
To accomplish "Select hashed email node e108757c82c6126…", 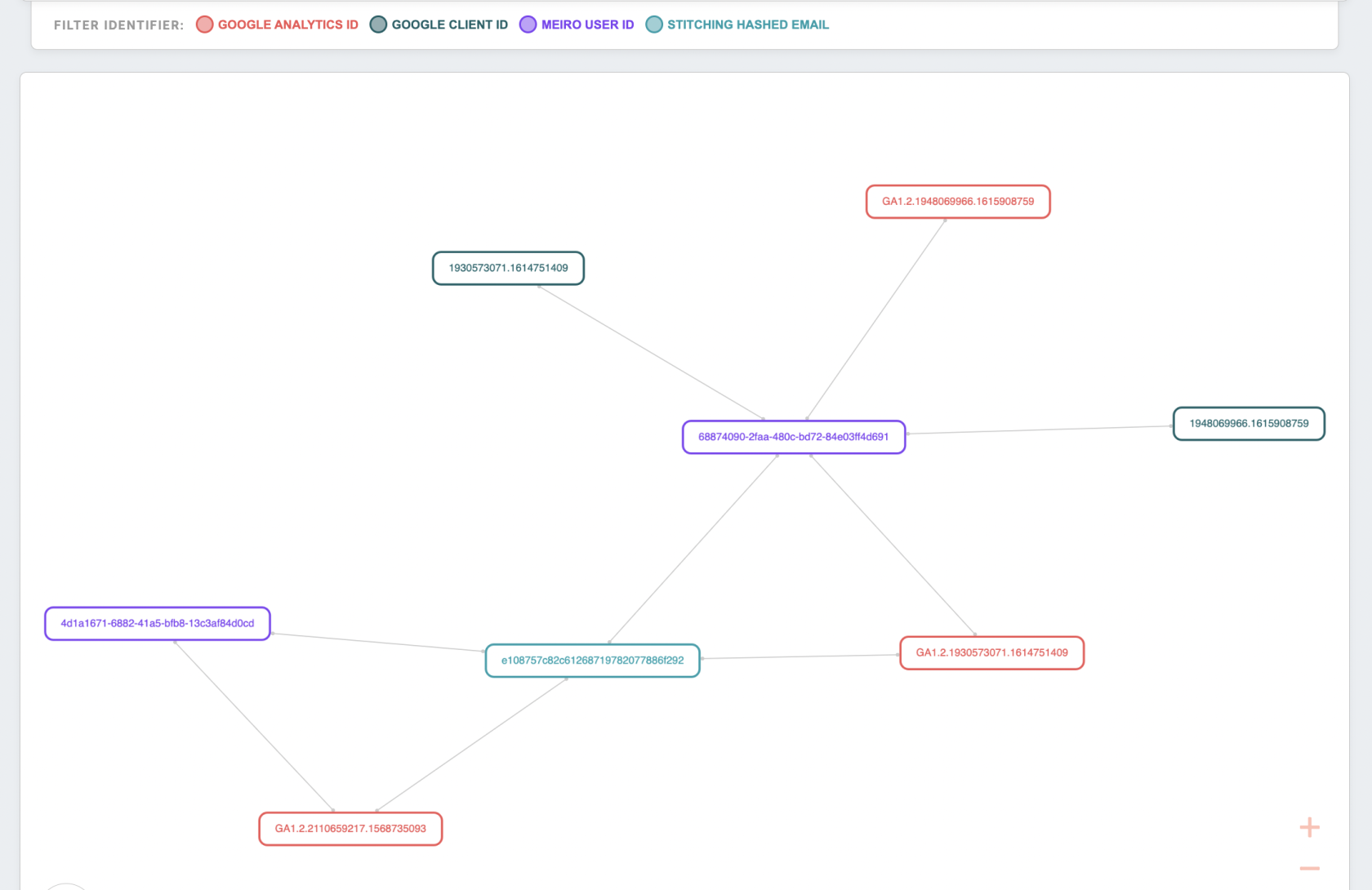I will pyautogui.click(x=593, y=661).
